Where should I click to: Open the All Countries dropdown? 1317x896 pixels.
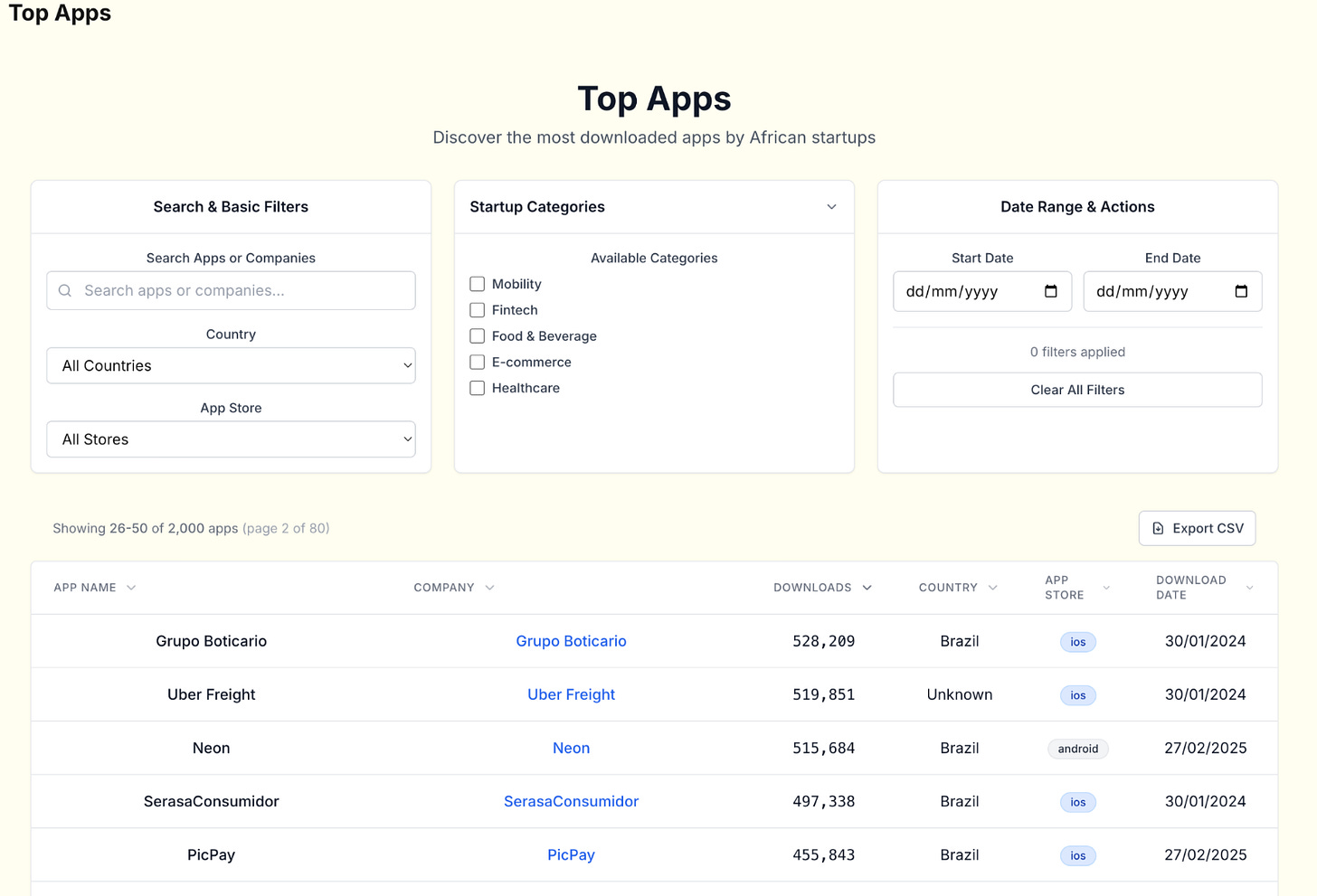[x=231, y=365]
